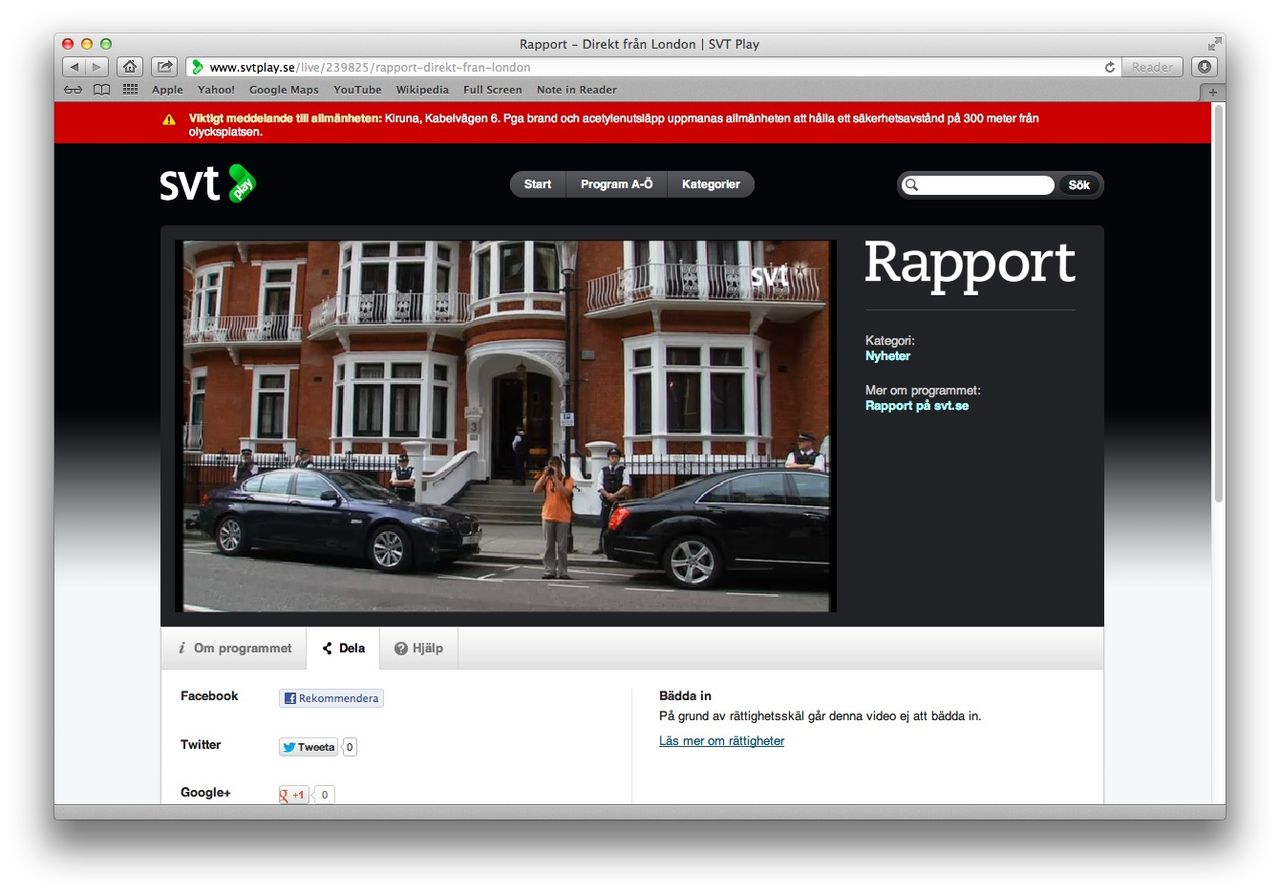This screenshot has width=1280, height=895.
Task: Click the share page icon
Action: click(164, 67)
